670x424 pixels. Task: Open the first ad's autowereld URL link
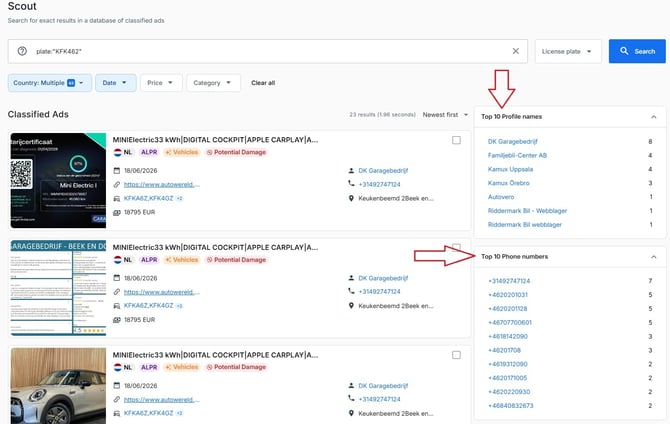point(162,185)
